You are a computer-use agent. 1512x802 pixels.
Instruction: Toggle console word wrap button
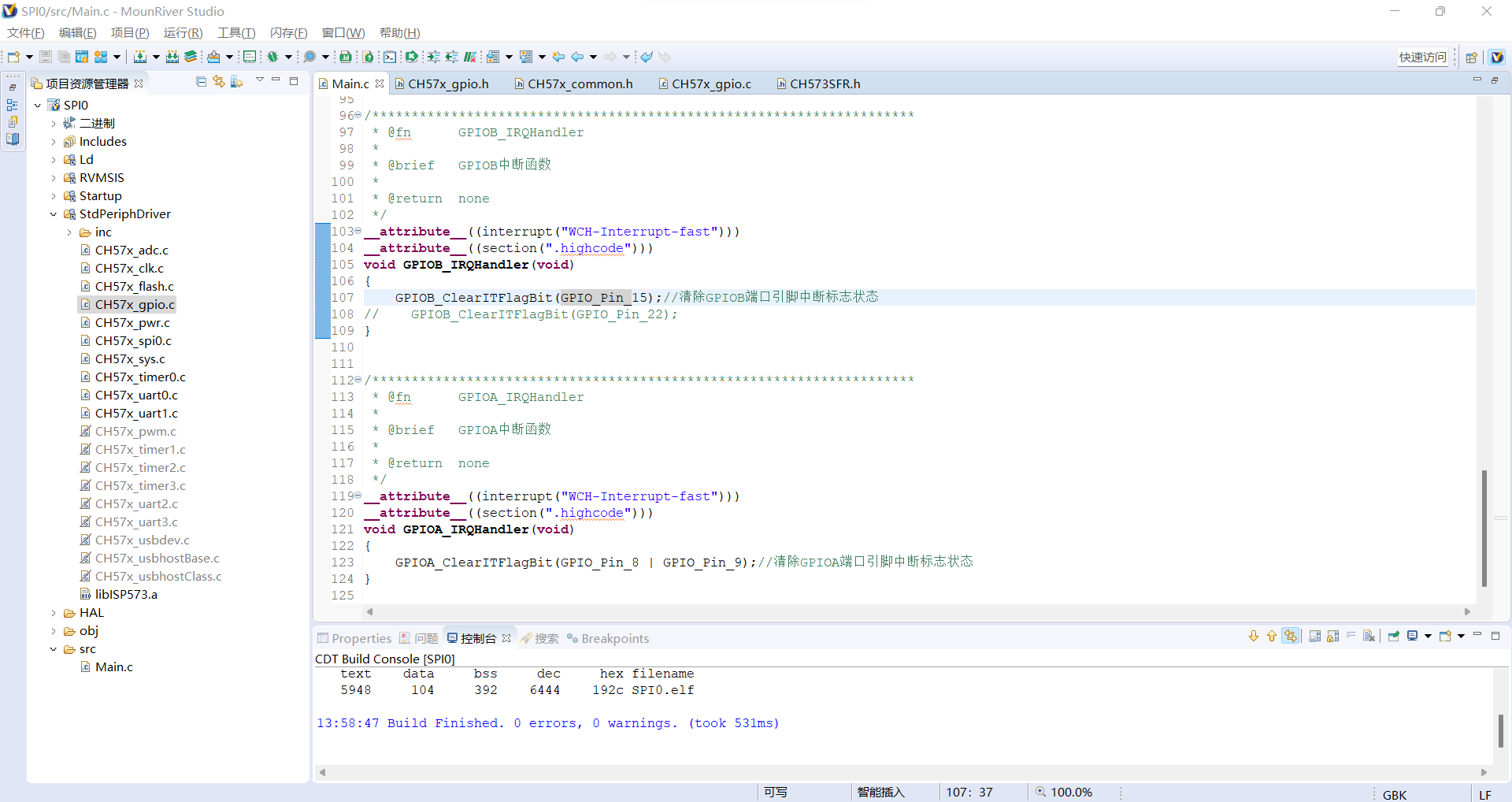click(1351, 636)
